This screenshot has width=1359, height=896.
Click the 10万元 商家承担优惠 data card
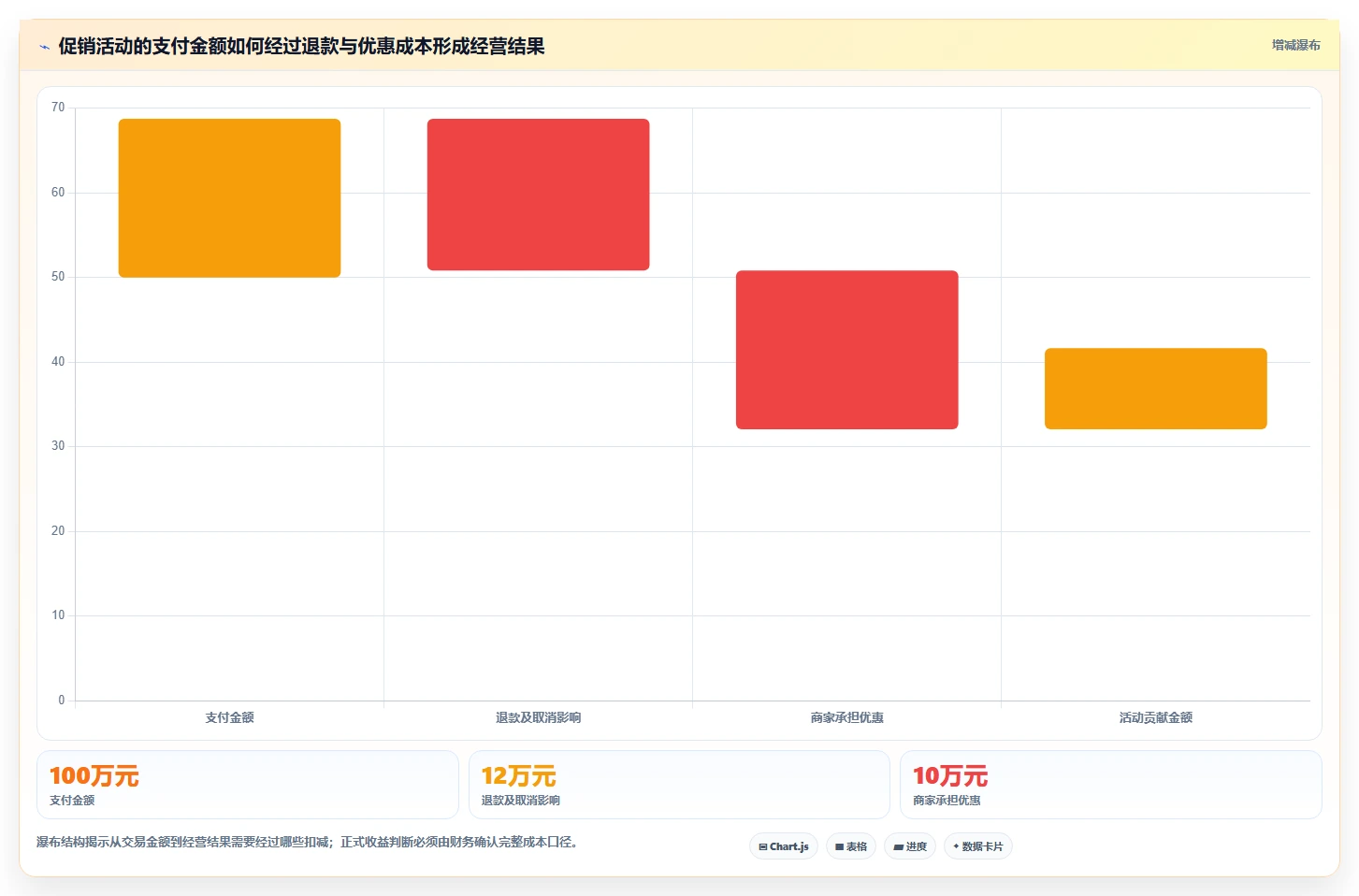click(1111, 785)
